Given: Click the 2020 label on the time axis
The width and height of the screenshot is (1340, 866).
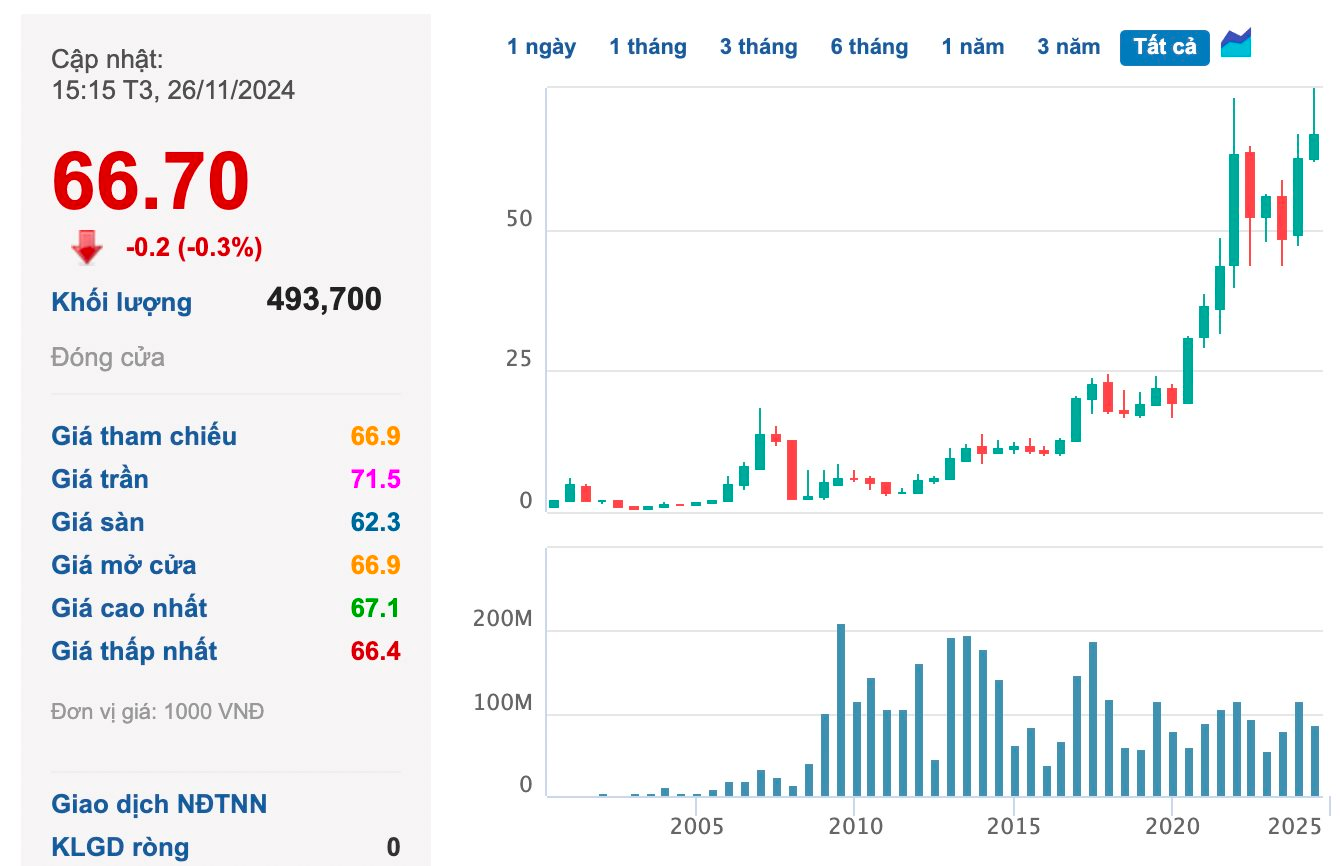Looking at the screenshot, I should point(1171,826).
